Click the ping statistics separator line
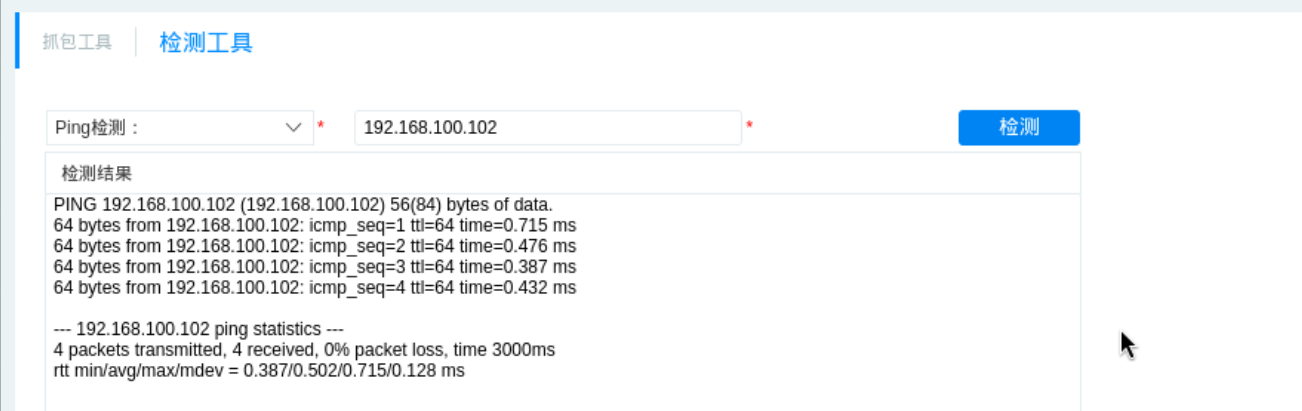Viewport: 1302px width, 411px height. 201,329
